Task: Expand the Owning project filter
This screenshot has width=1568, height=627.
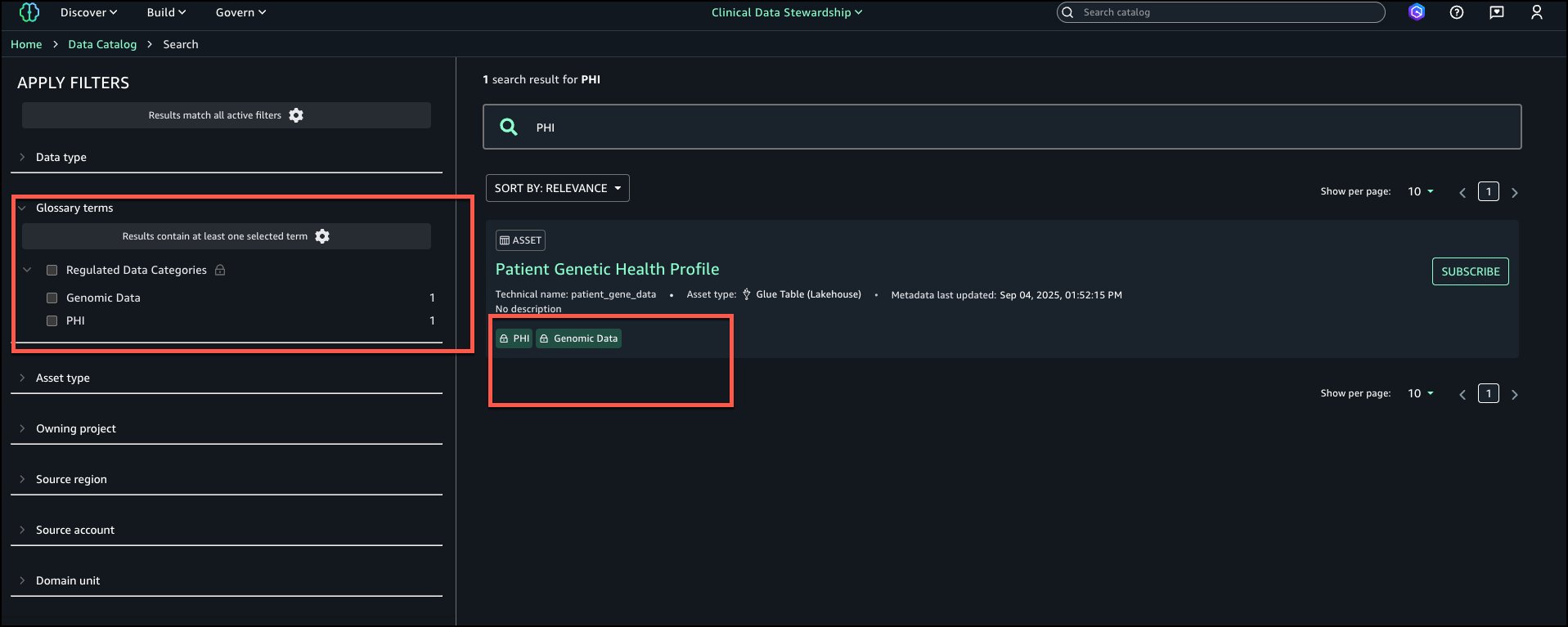Action: (75, 428)
